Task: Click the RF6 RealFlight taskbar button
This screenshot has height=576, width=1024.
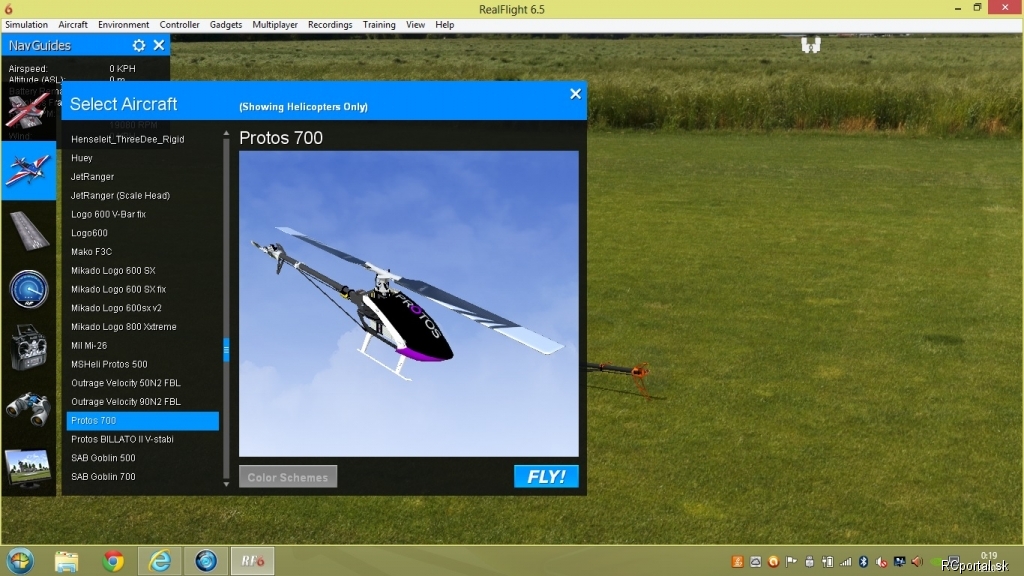Action: (x=253, y=562)
